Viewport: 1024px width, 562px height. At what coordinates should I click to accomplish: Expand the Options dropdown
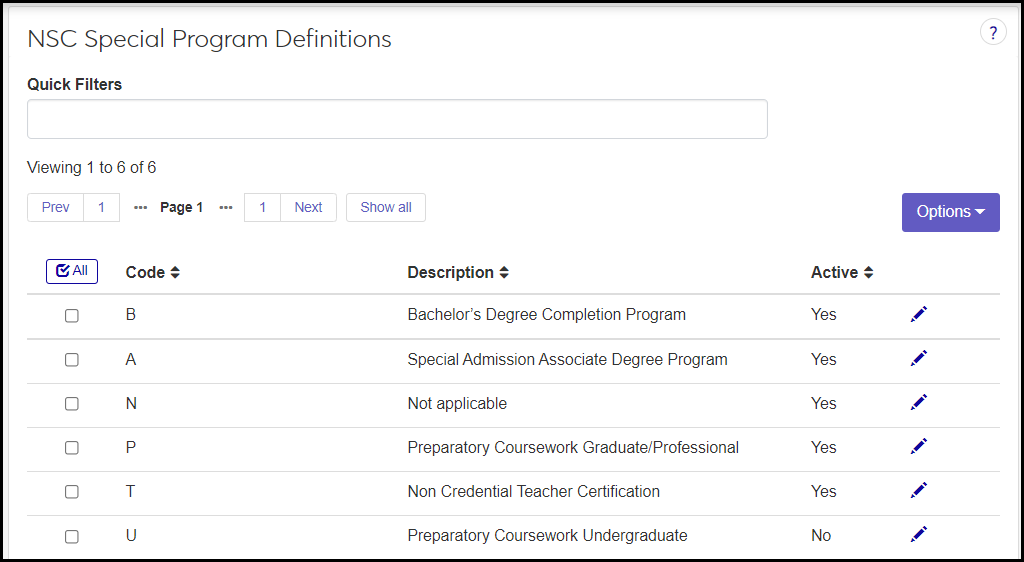tap(950, 212)
